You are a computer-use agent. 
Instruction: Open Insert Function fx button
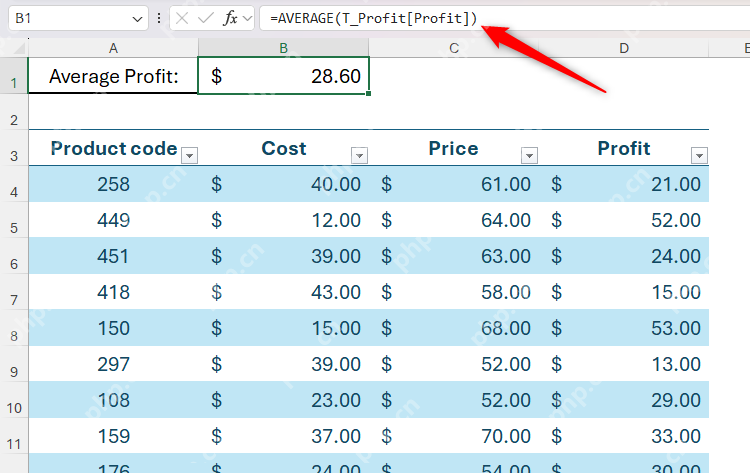231,19
